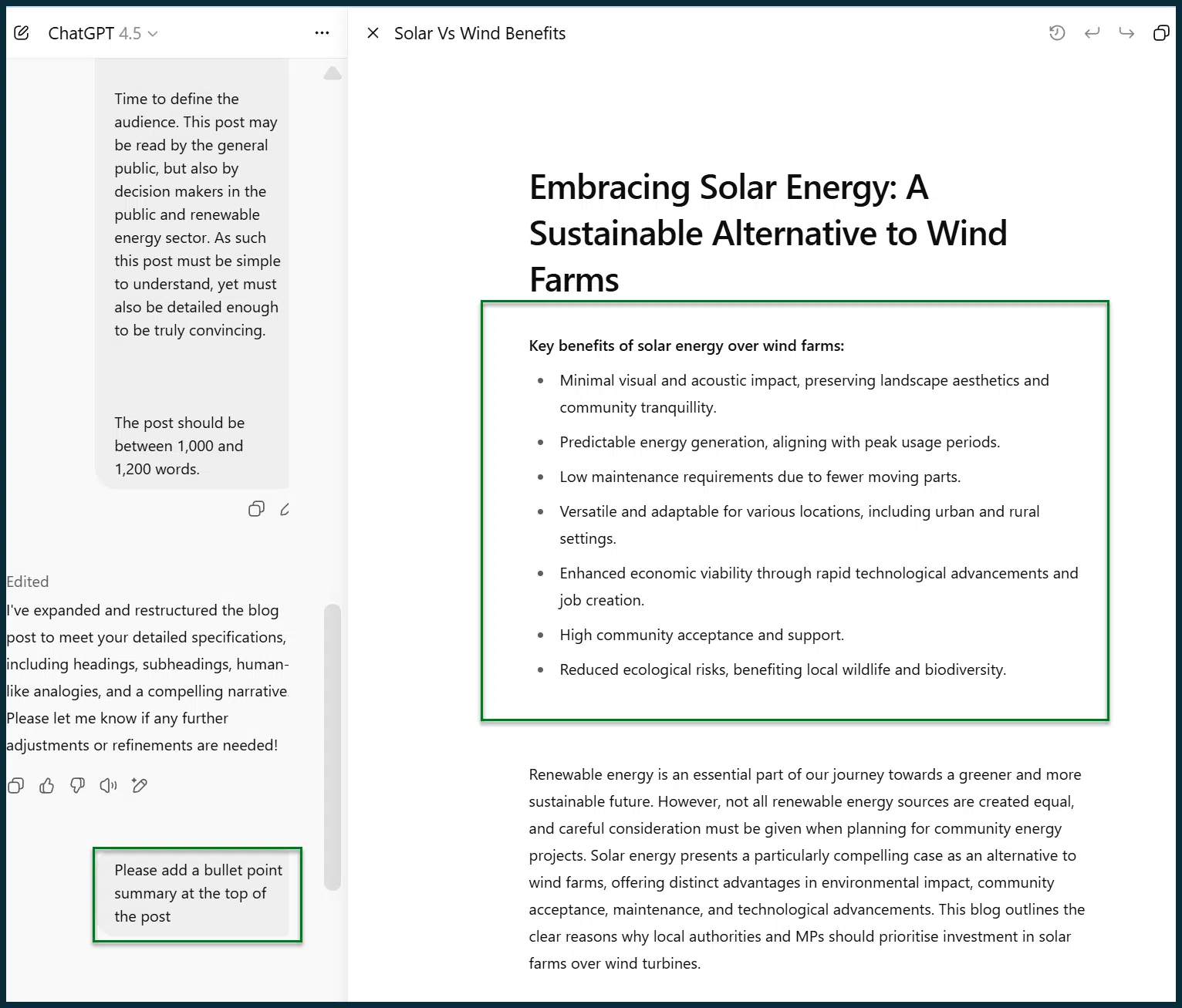Open the three-dots more options menu
This screenshot has width=1182, height=1008.
[323, 33]
